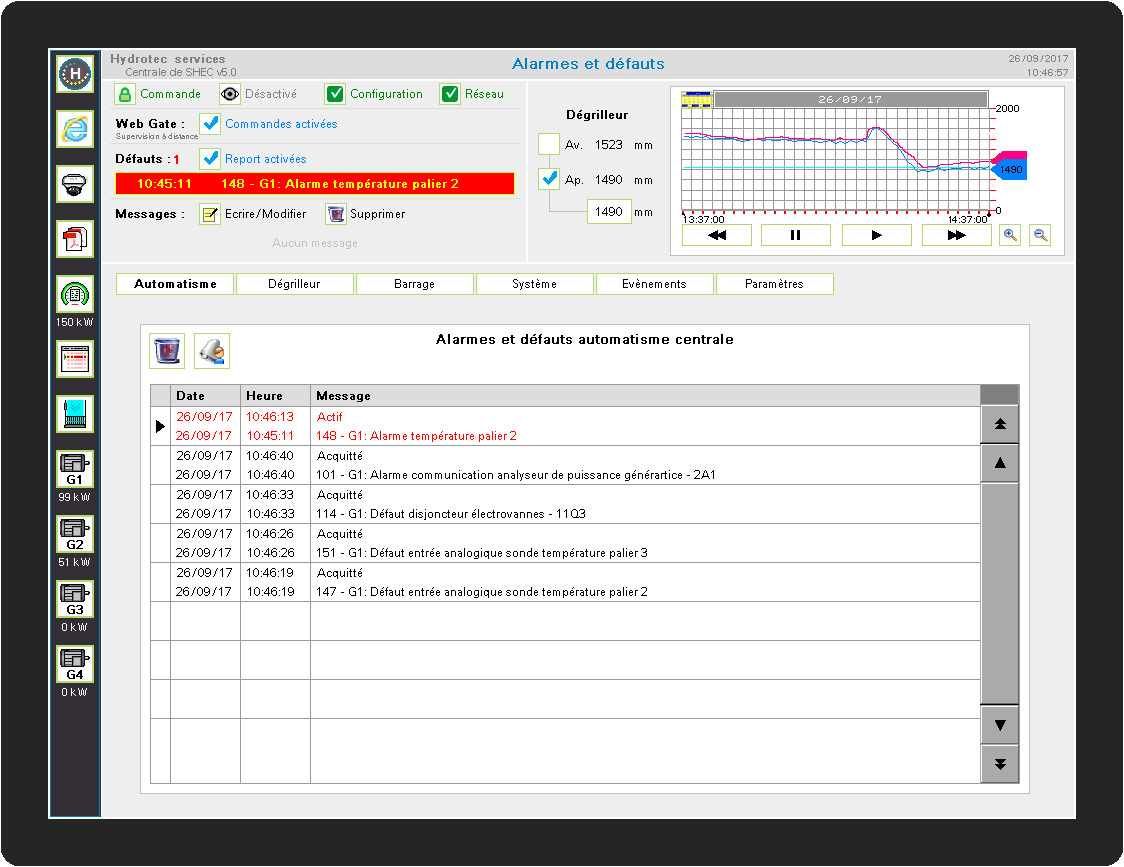Switch to the Evènements tab

coord(654,284)
